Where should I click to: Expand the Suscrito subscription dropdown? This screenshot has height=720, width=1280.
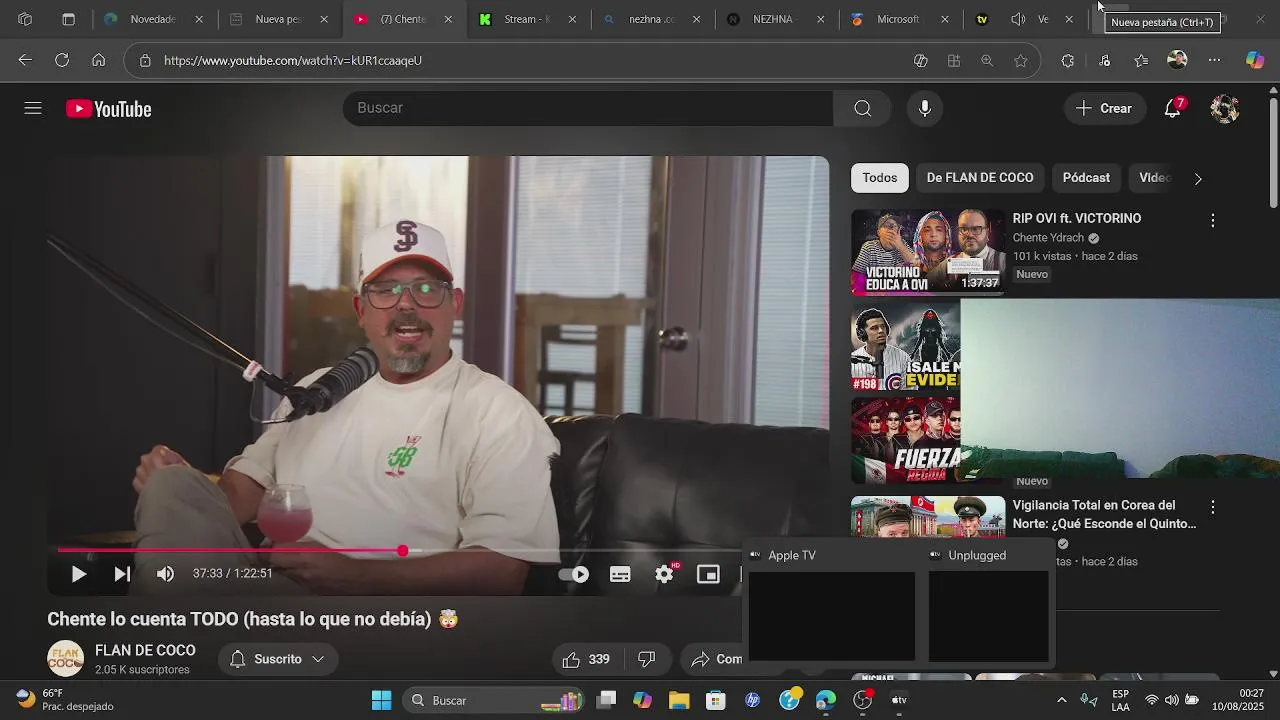tap(278, 659)
